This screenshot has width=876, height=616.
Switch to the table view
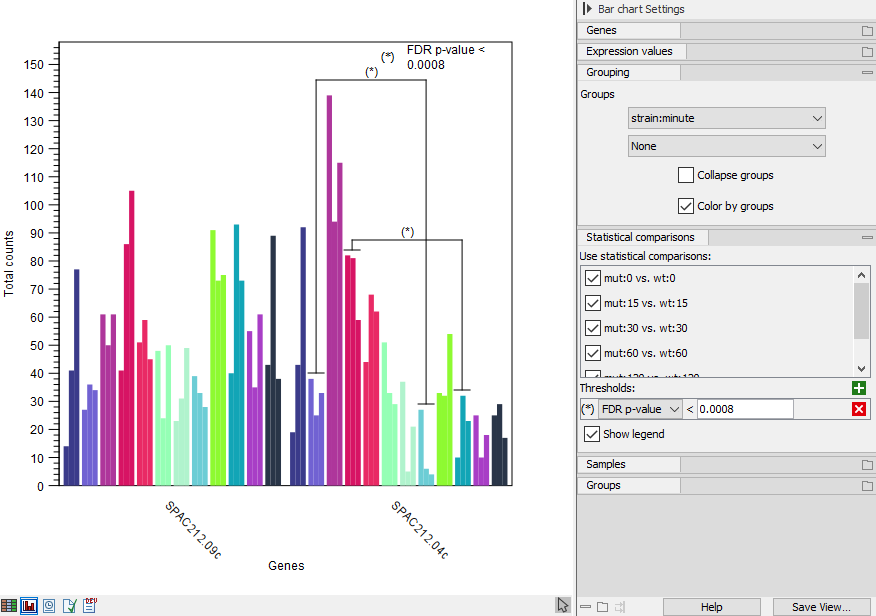(9, 605)
